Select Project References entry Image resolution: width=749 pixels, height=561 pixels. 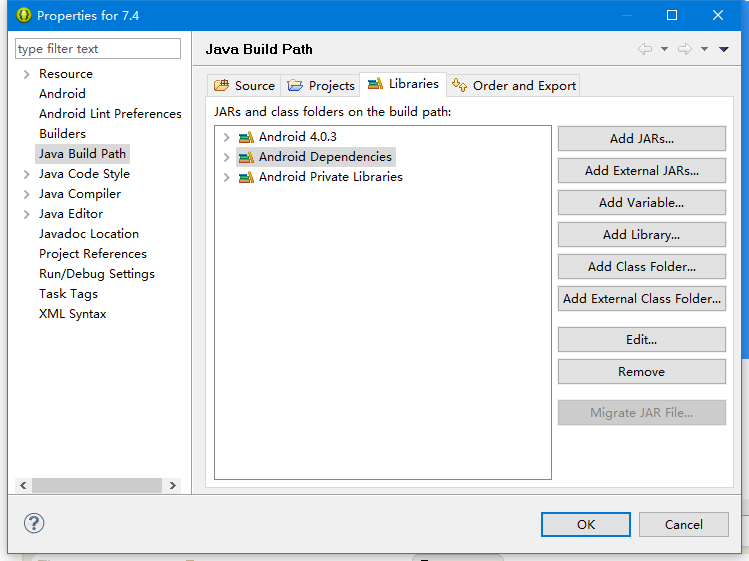pyautogui.click(x=93, y=254)
